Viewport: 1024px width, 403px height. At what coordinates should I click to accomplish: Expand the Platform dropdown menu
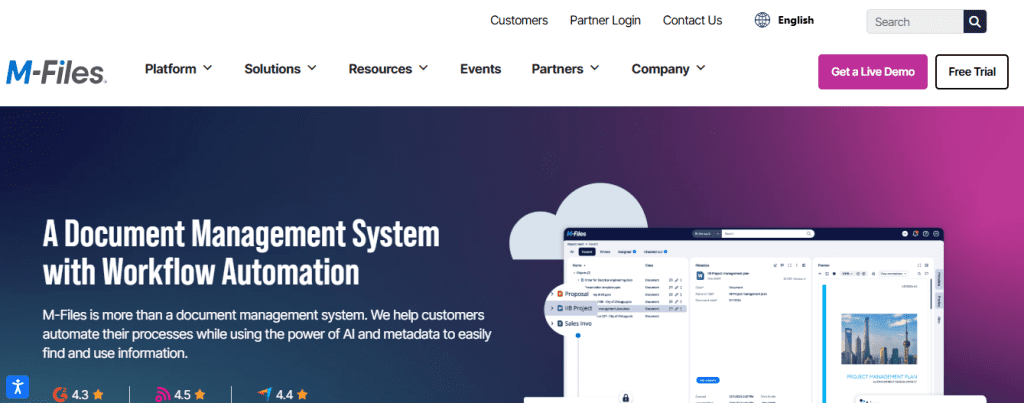178,69
